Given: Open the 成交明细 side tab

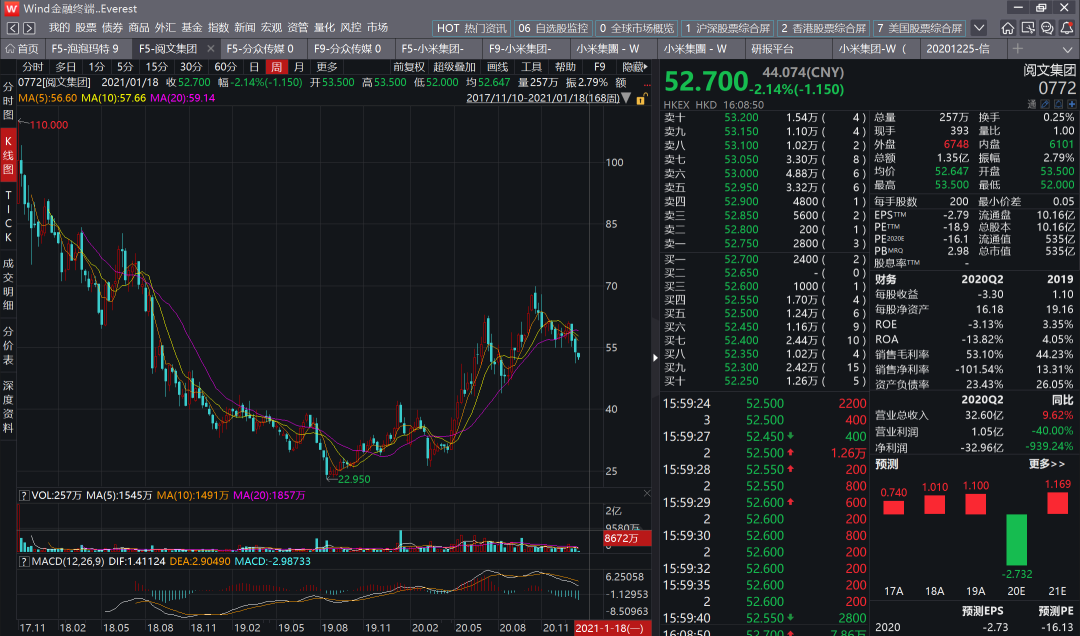Looking at the screenshot, I should (8, 284).
